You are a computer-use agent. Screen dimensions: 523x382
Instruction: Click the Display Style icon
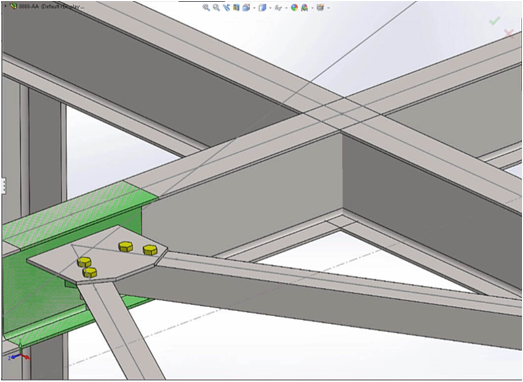pyautogui.click(x=262, y=7)
